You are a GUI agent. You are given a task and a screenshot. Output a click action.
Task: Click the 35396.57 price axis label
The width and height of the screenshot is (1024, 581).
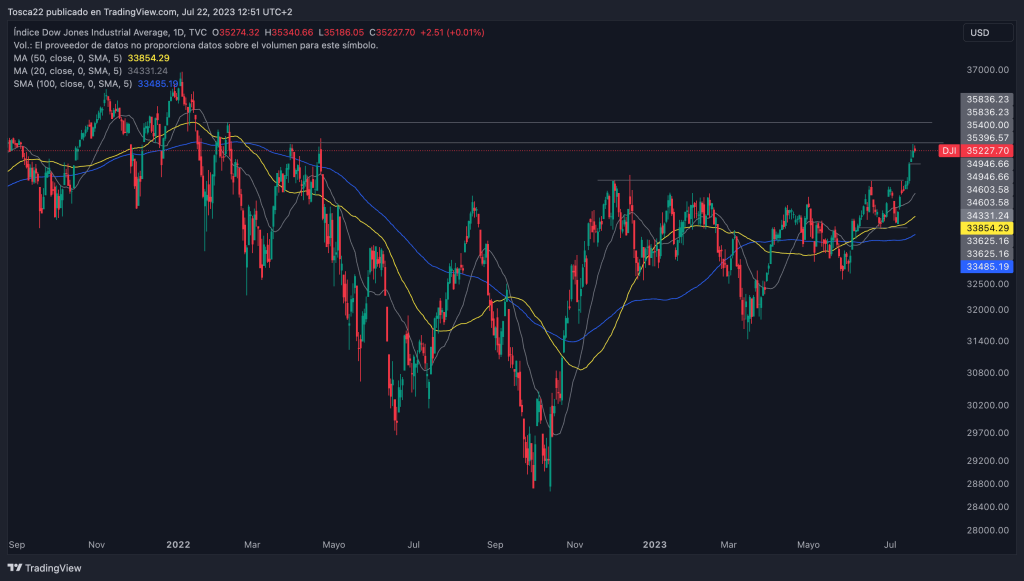click(987, 137)
